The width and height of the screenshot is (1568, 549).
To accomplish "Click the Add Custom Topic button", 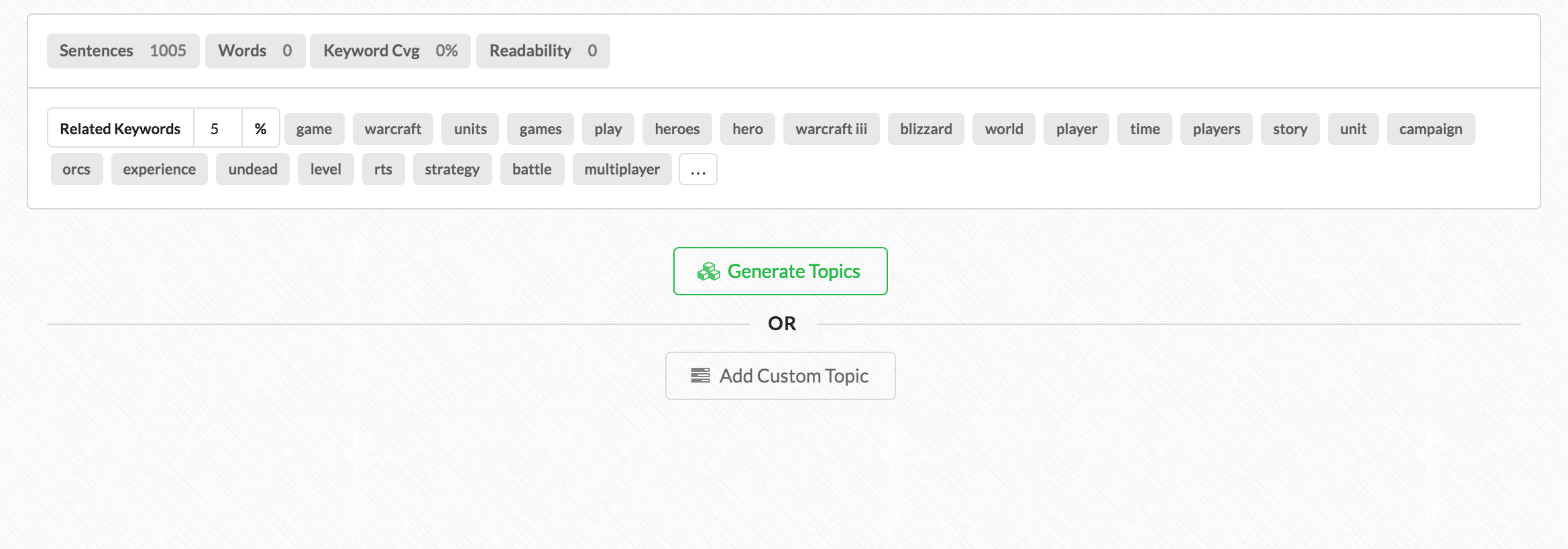I will coord(781,376).
